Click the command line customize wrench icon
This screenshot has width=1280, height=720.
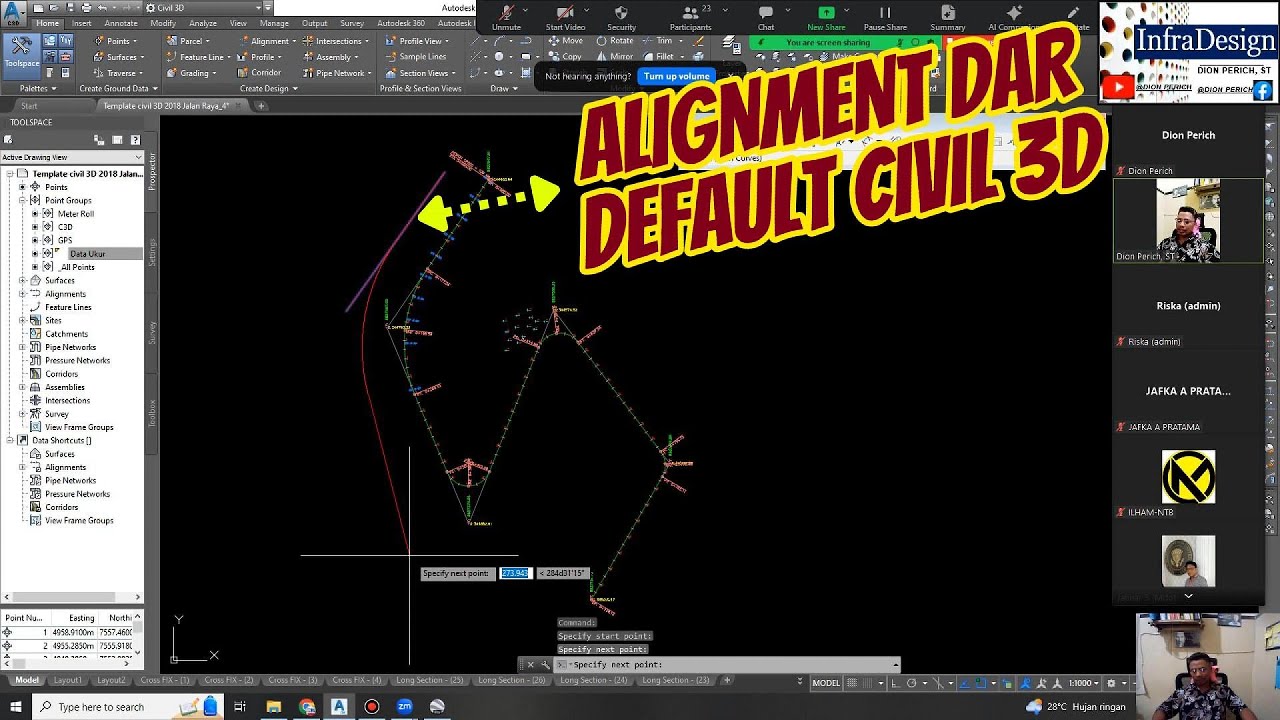click(545, 665)
